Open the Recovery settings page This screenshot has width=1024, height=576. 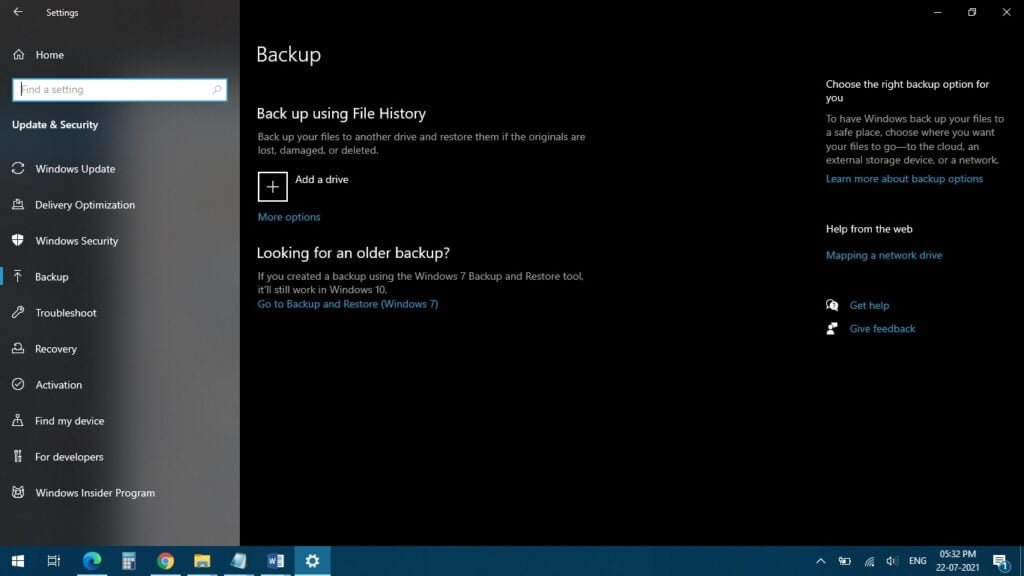click(56, 349)
